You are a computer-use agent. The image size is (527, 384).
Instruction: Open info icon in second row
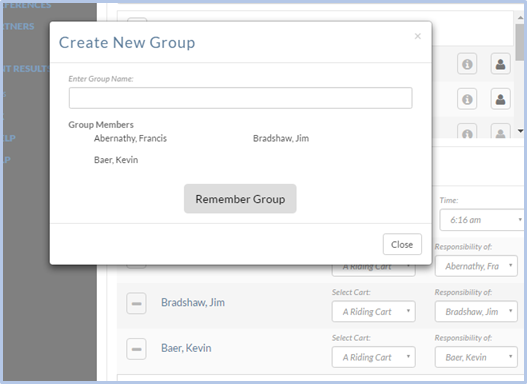click(467, 99)
